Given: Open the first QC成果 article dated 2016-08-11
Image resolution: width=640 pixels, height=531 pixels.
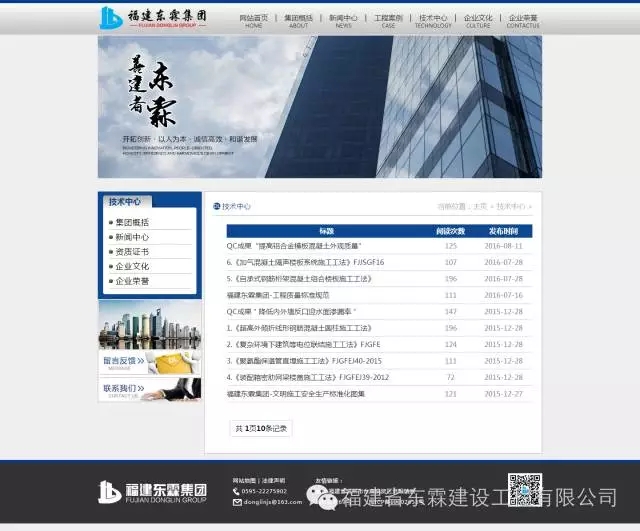Looking at the screenshot, I should coord(293,246).
